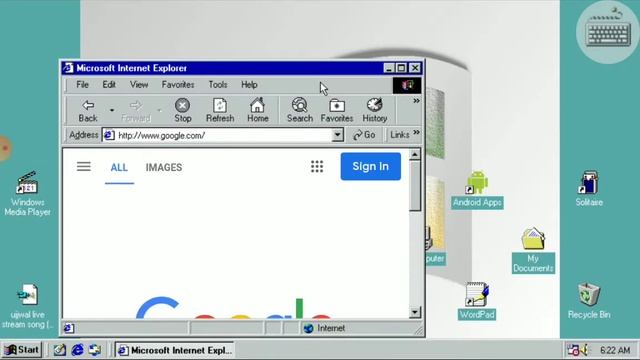Open the View menu
This screenshot has height=360, width=640.
[x=139, y=85]
